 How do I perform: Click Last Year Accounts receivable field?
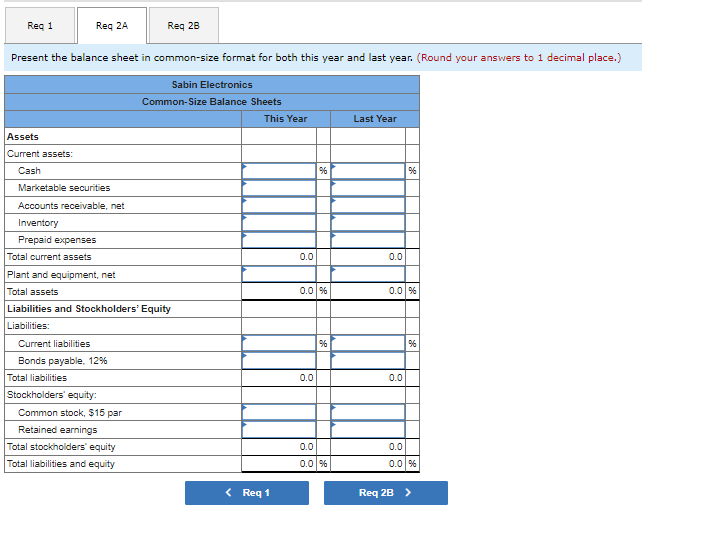click(x=368, y=205)
